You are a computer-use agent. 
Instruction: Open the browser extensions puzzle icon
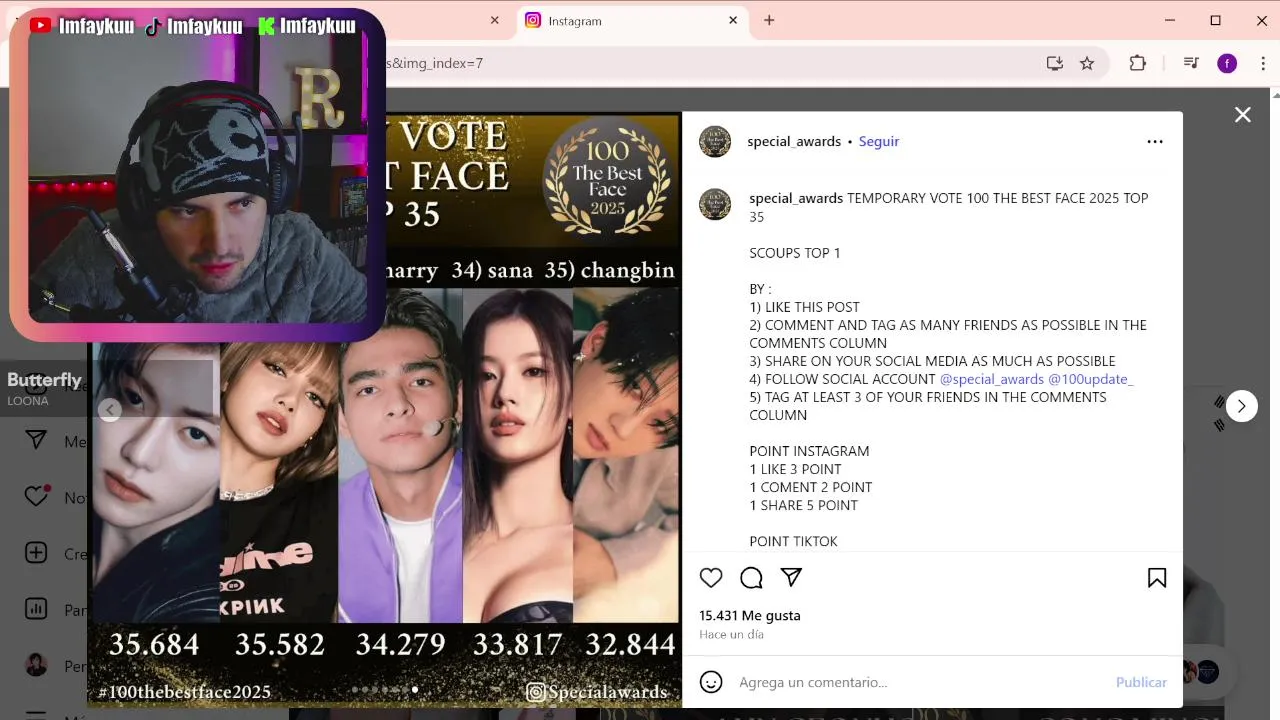pos(1138,63)
